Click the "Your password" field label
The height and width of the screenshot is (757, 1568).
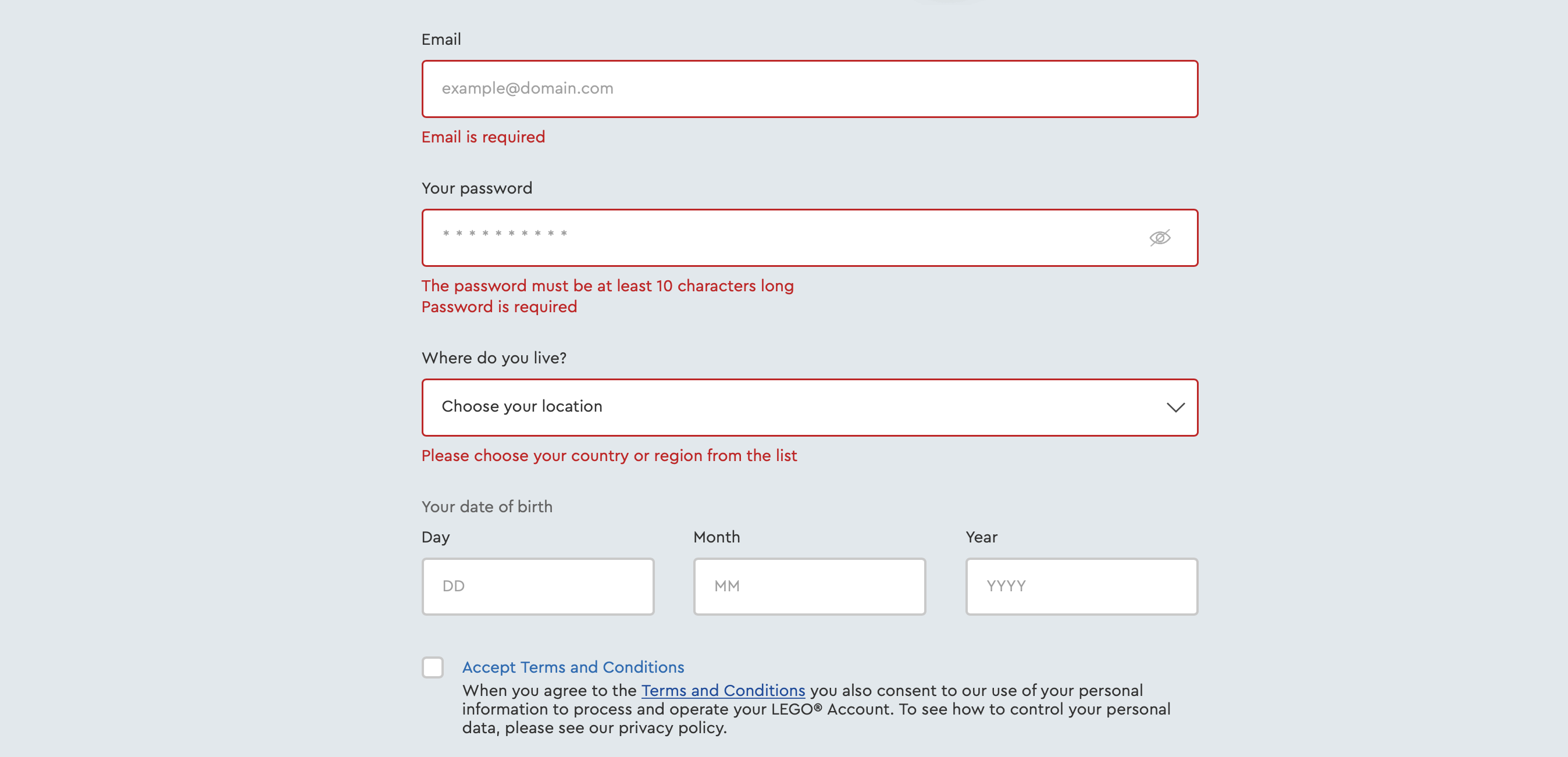pos(476,188)
